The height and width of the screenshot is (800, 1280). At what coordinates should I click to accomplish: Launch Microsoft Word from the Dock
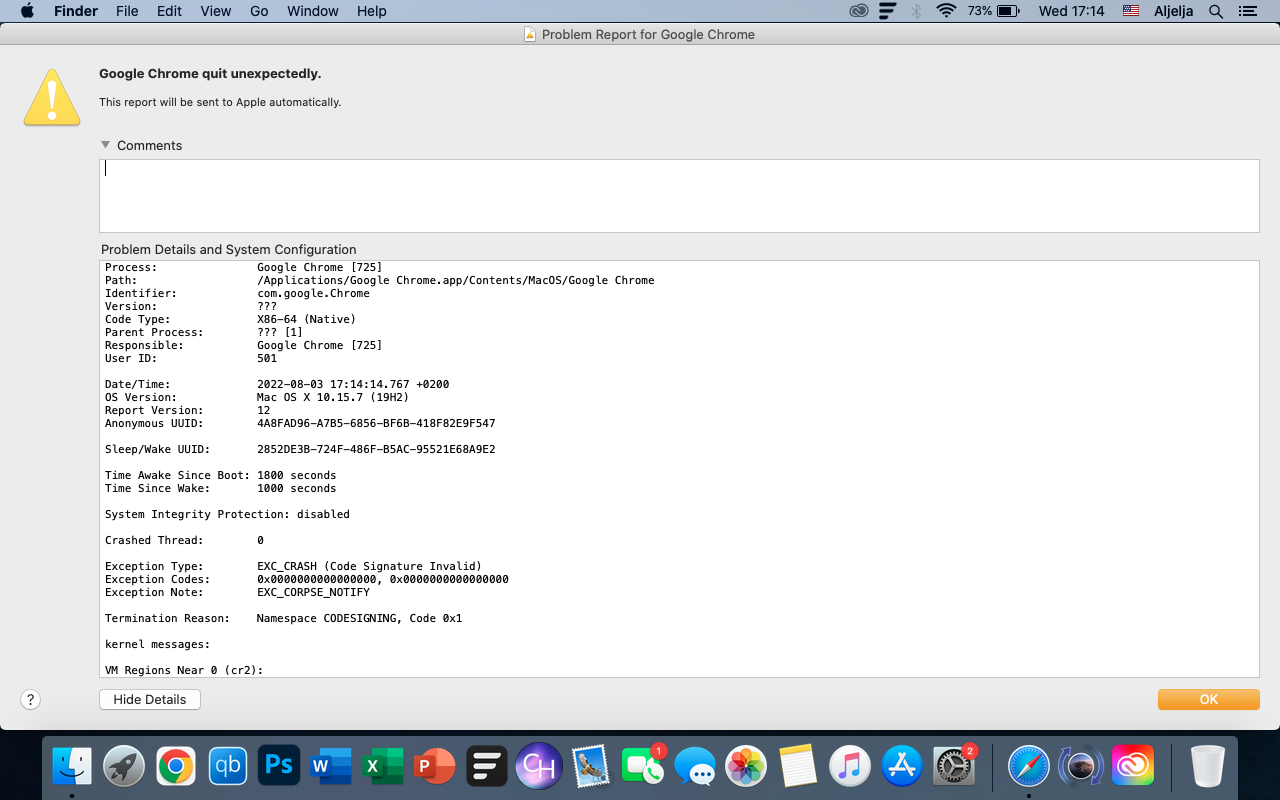[331, 767]
